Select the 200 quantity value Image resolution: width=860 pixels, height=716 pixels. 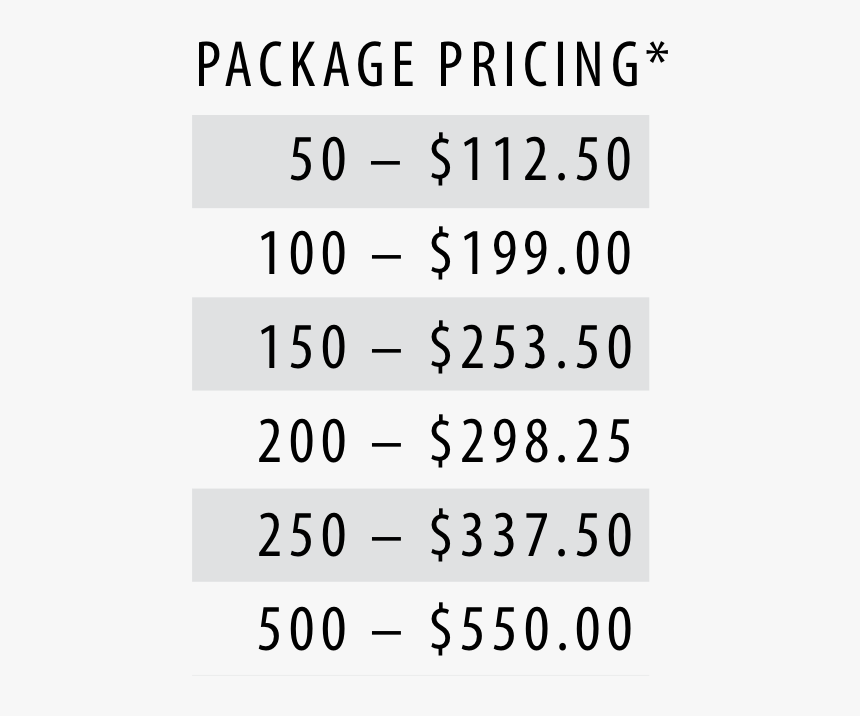pos(303,443)
